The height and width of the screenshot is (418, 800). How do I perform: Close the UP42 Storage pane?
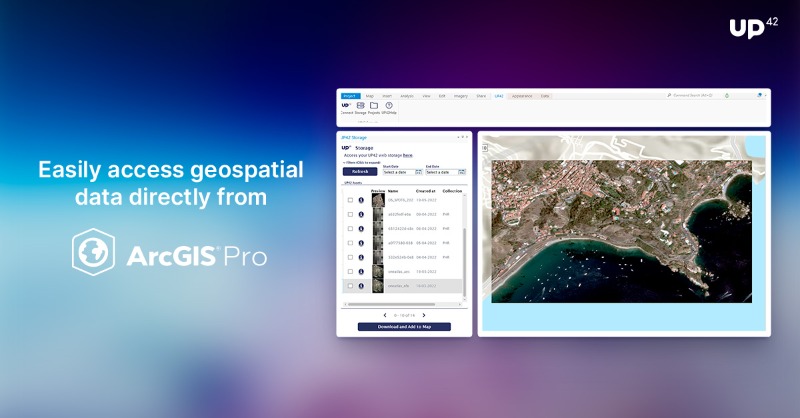coord(466,137)
